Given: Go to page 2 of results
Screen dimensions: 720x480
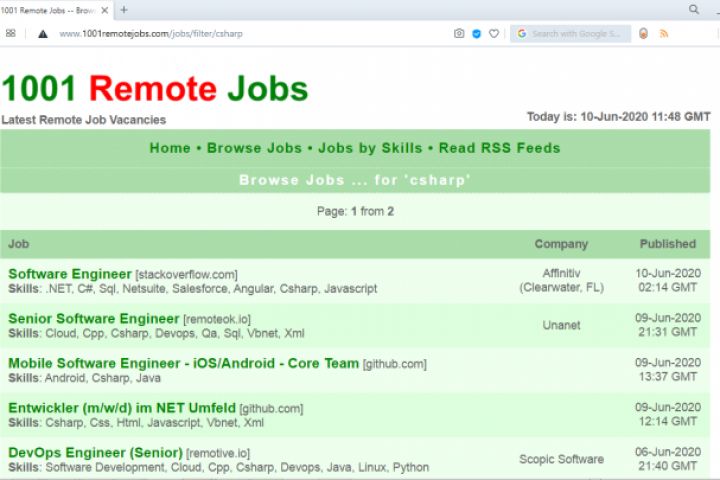Looking at the screenshot, I should (391, 211).
